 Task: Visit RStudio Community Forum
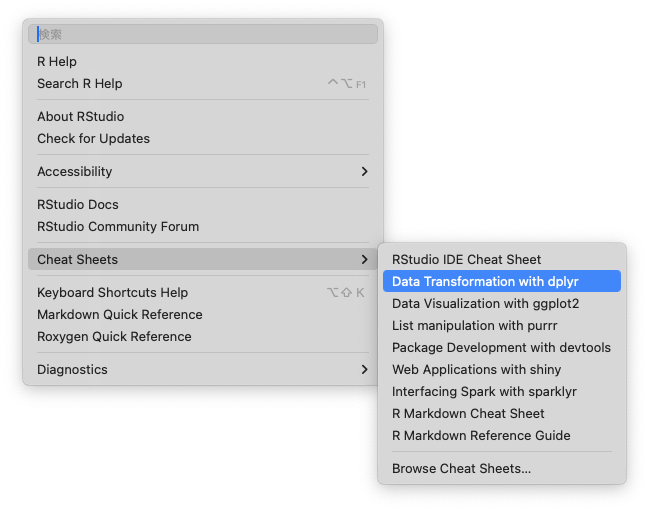point(118,227)
